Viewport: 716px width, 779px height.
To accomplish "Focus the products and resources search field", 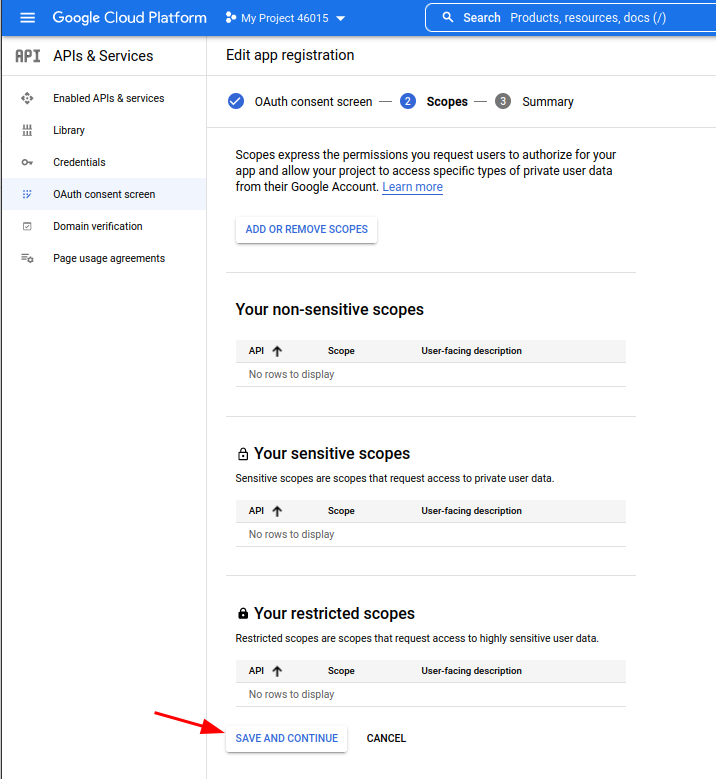I will (x=587, y=18).
